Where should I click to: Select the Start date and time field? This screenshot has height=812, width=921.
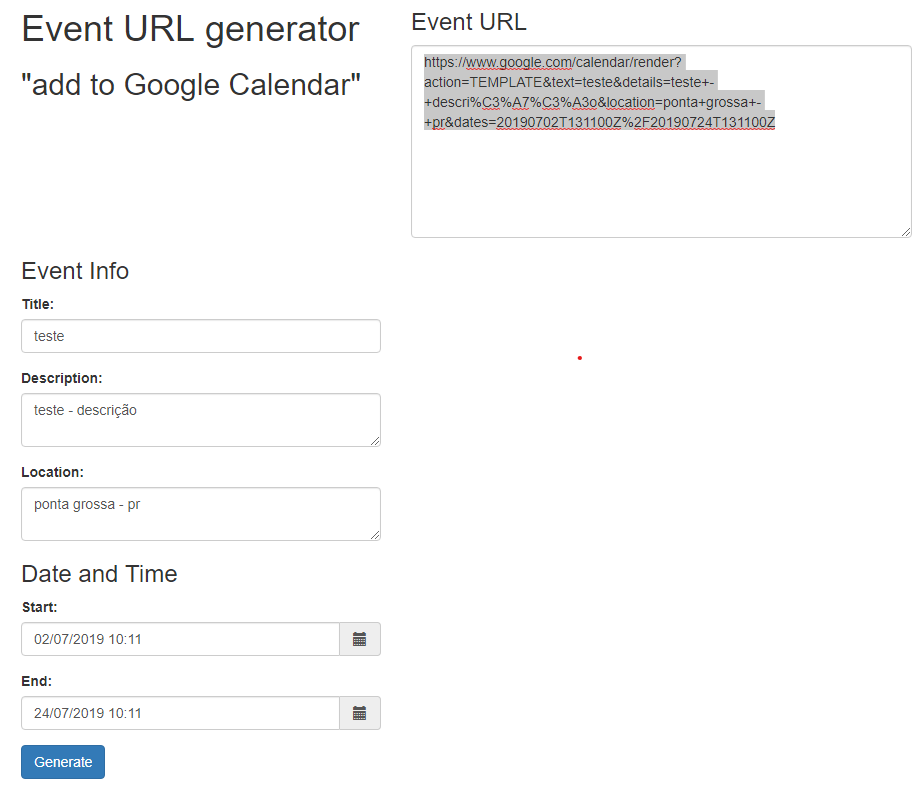coord(180,639)
